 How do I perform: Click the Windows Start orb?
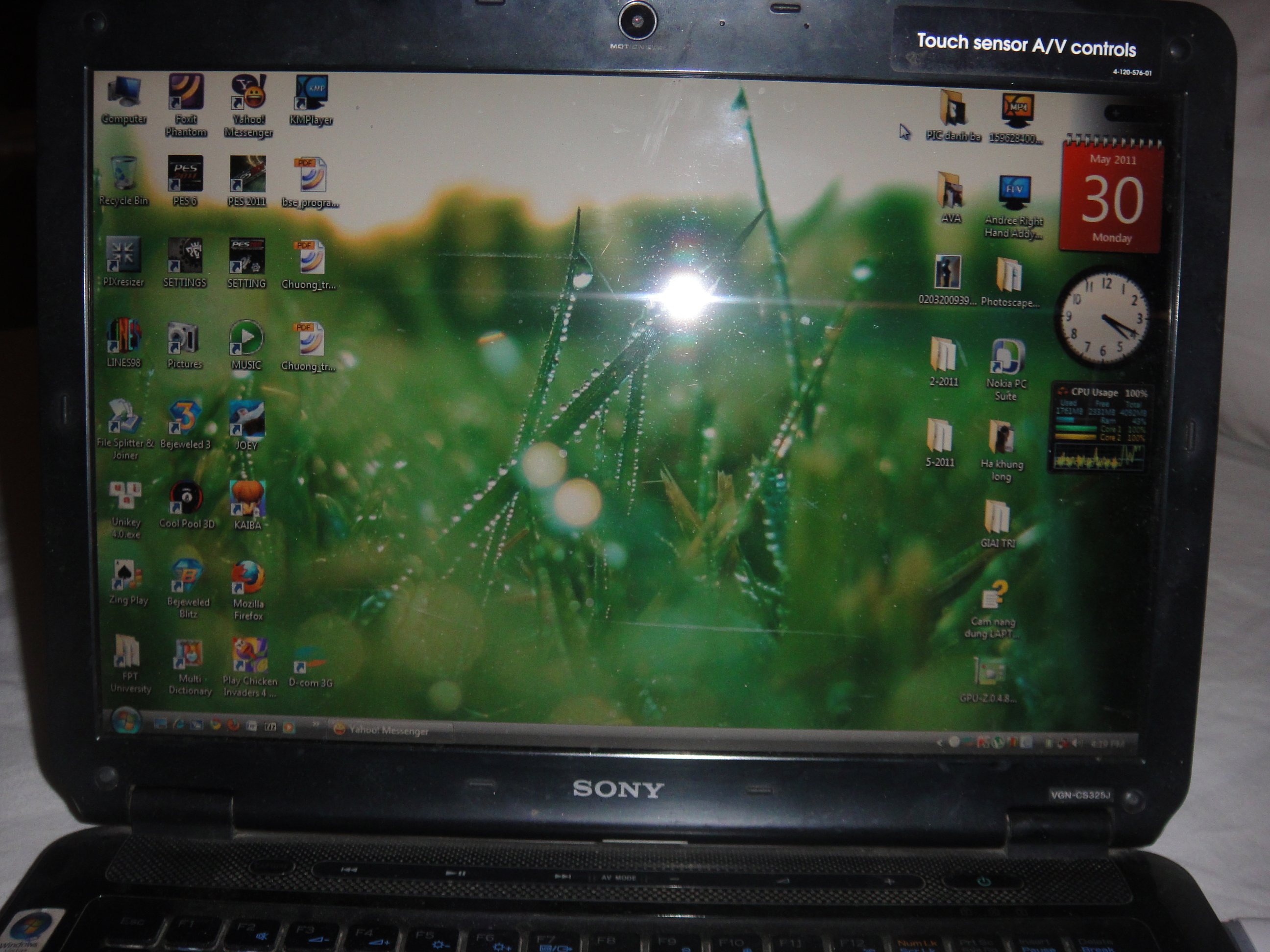coord(126,722)
